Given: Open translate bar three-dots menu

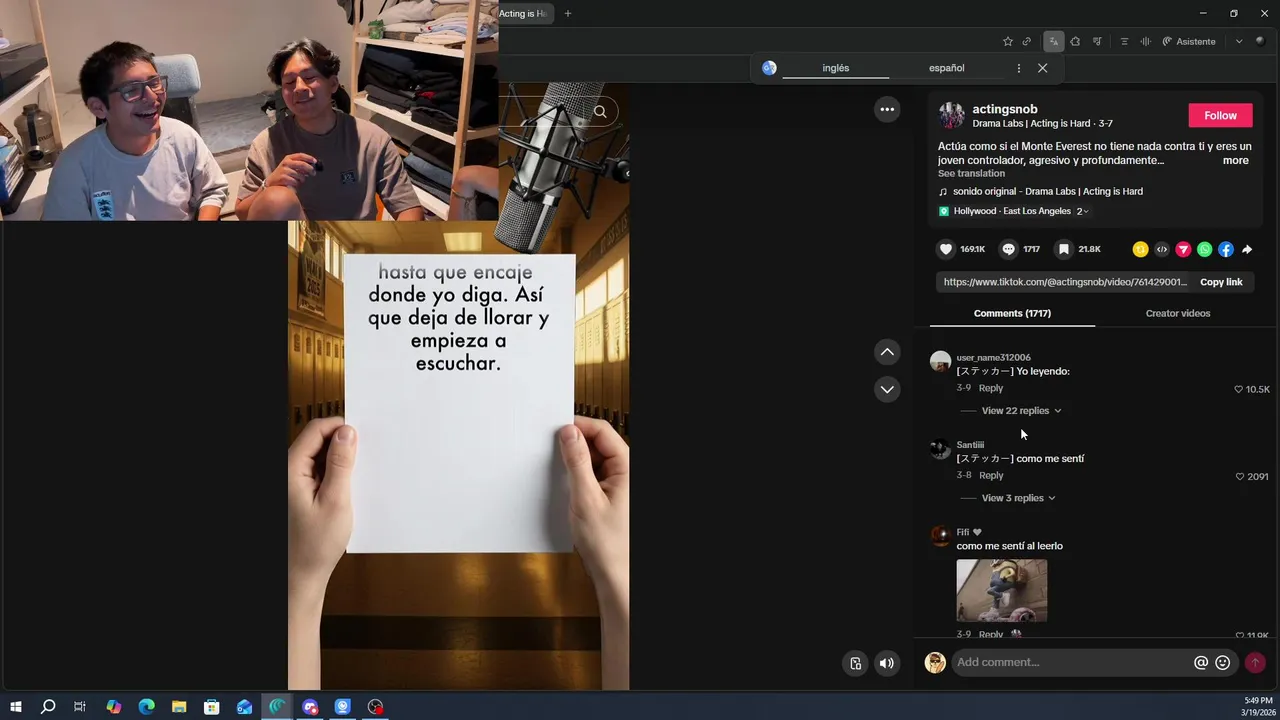Looking at the screenshot, I should [x=1018, y=68].
